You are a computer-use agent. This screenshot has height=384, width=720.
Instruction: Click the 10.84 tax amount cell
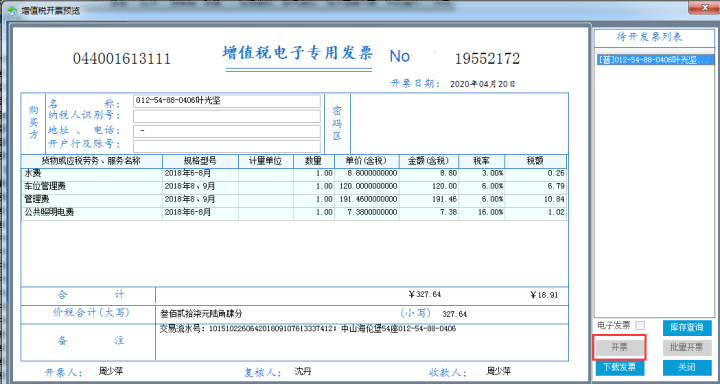(x=535, y=200)
